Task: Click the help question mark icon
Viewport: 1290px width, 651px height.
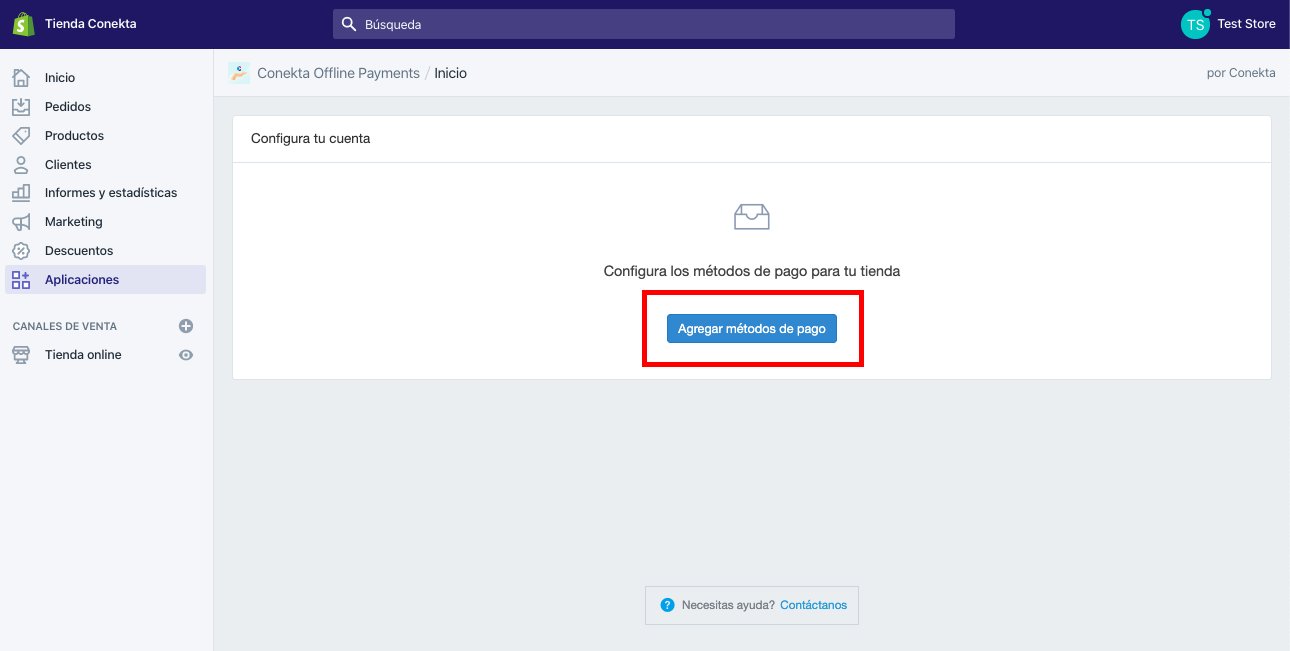Action: tap(667, 605)
